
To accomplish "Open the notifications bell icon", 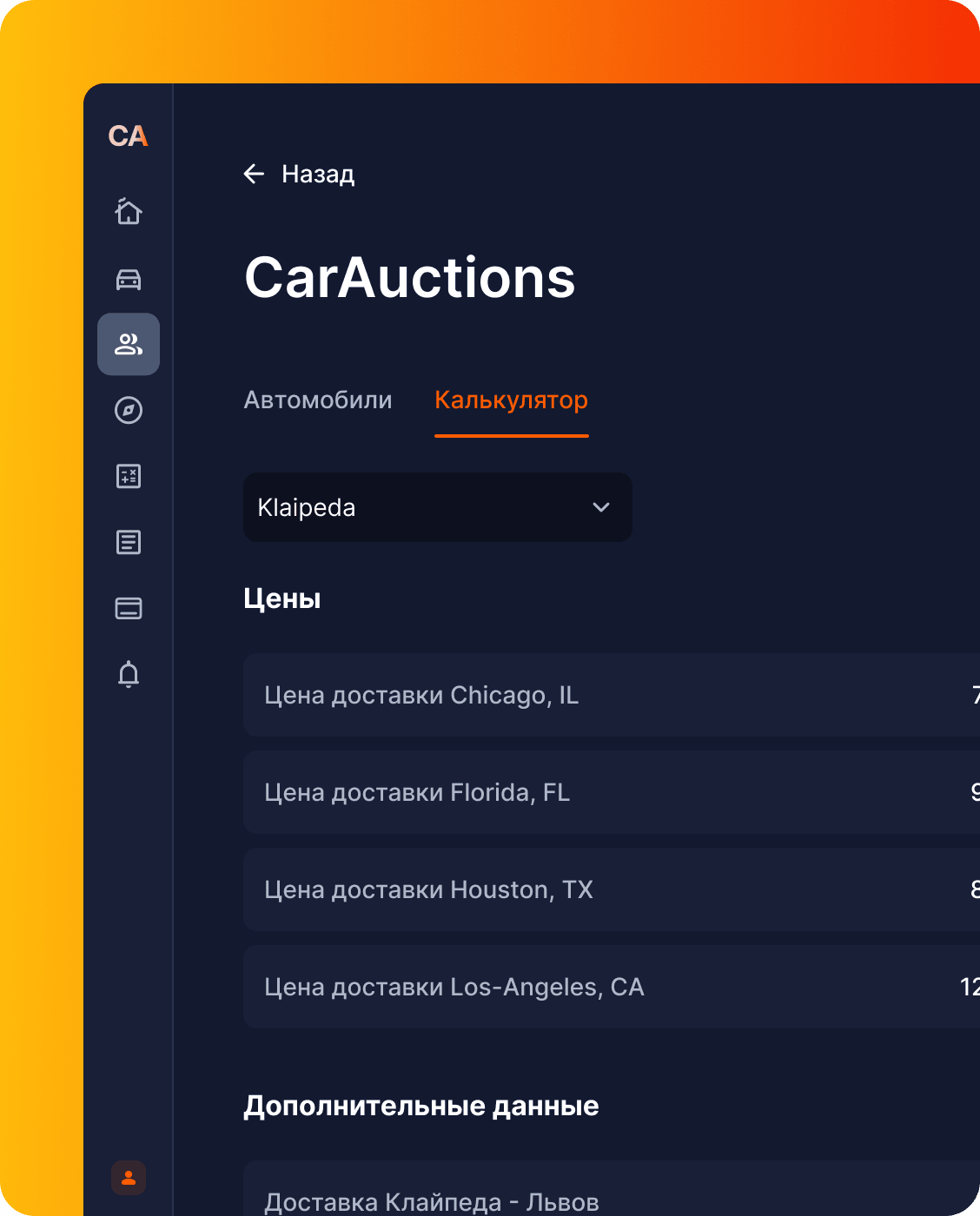I will (x=129, y=674).
